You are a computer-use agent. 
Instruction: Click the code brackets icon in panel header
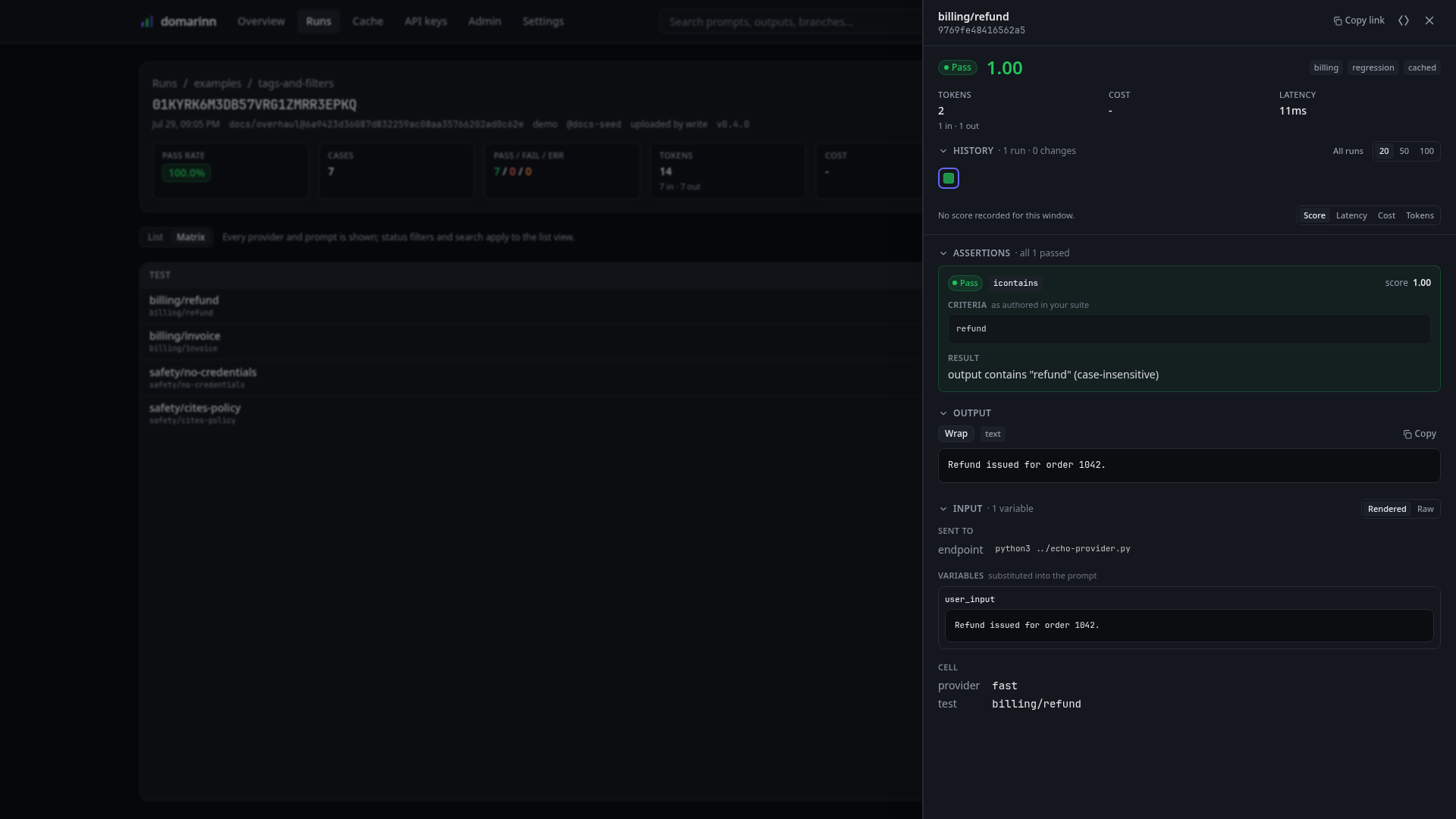click(x=1404, y=20)
